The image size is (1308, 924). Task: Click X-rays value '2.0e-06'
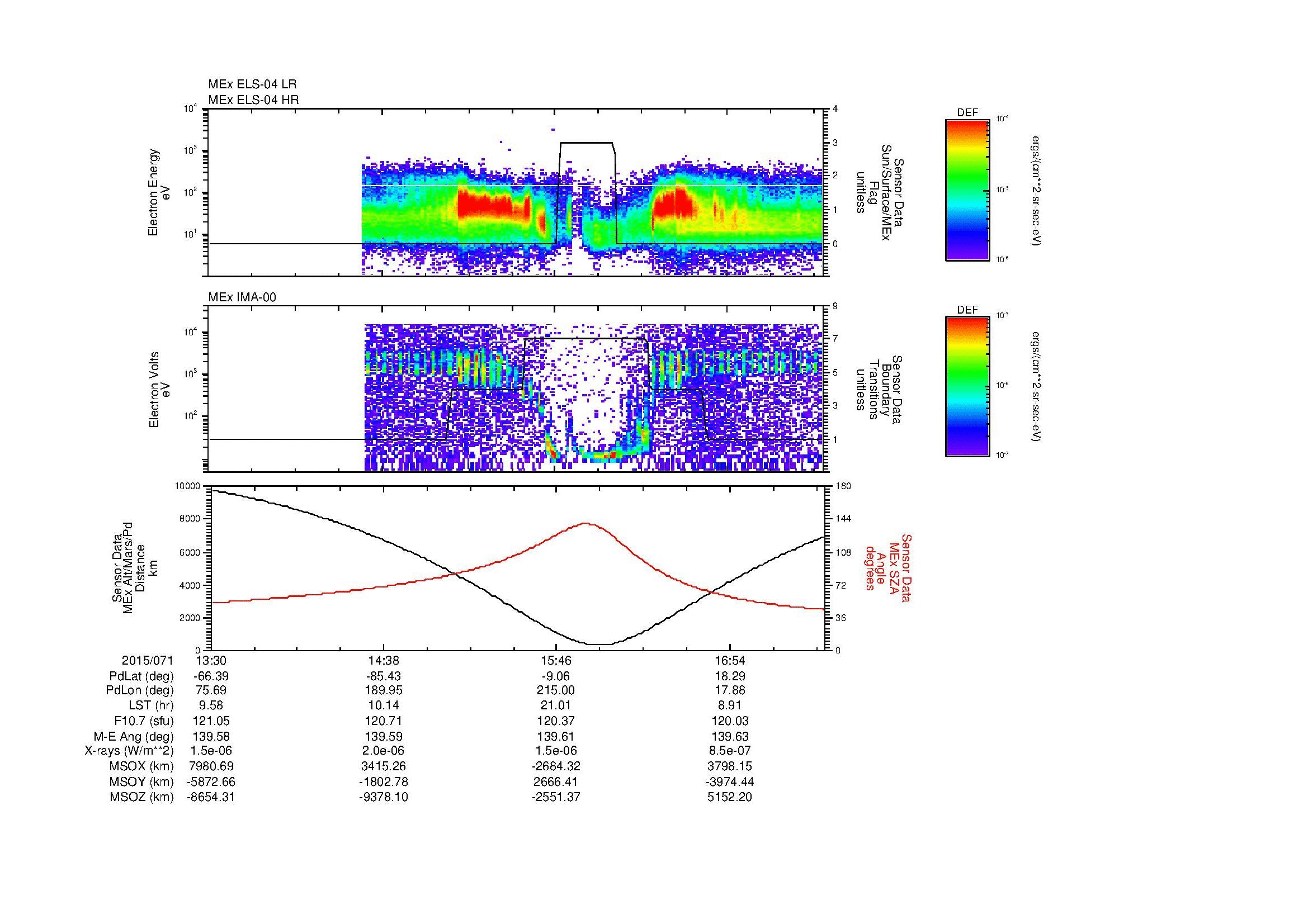(x=384, y=751)
